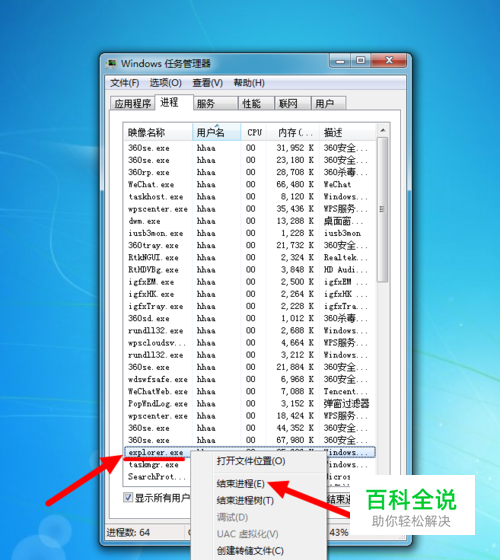This screenshot has height=560, width=500.
Task: Click the process list scrollbar thumb
Action: point(382,210)
